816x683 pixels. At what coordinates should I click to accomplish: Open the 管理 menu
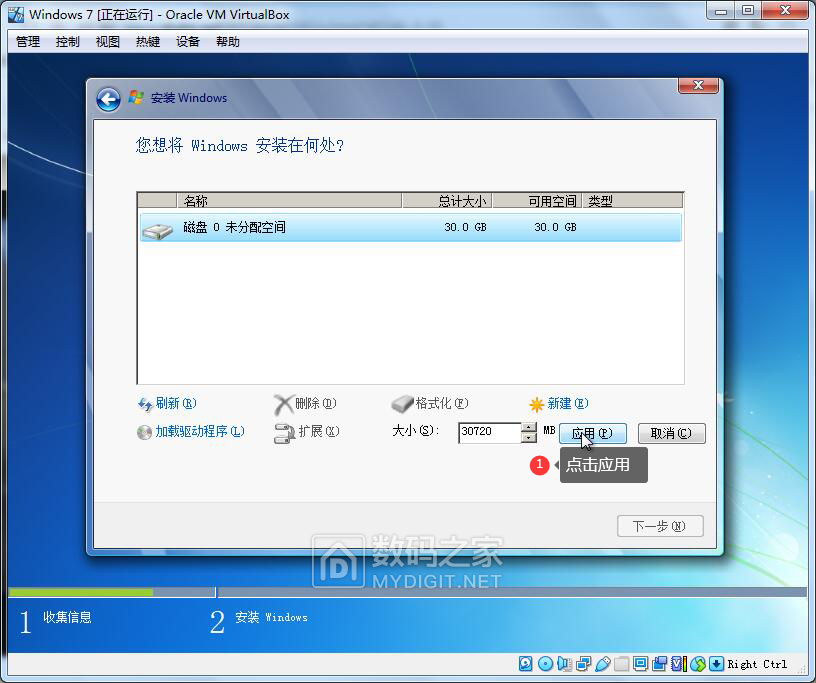[28, 42]
